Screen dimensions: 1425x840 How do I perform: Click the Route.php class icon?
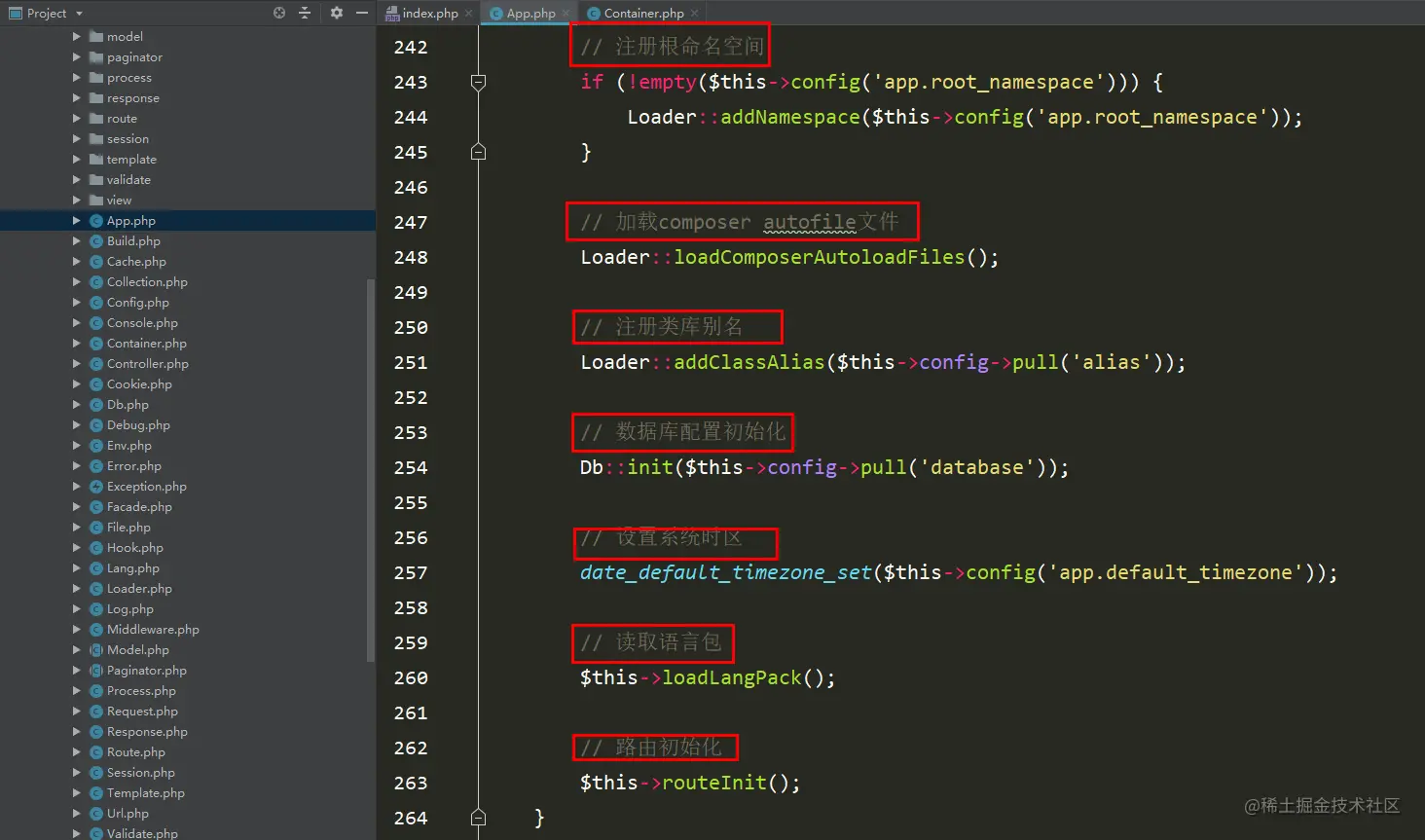click(96, 752)
